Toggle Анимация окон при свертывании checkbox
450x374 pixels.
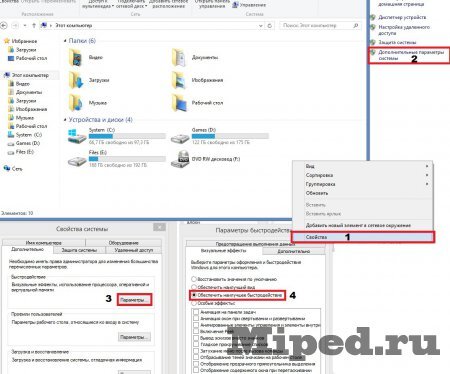point(196,319)
